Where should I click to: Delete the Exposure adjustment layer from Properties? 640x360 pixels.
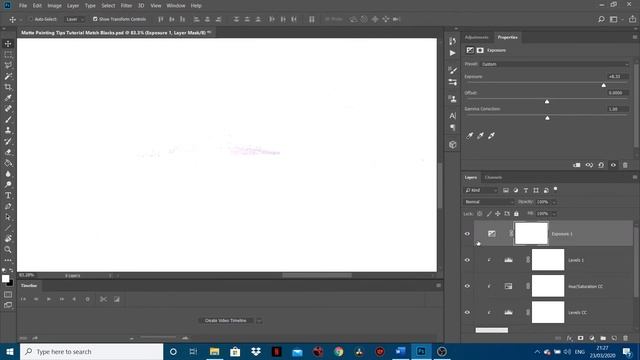[625, 165]
